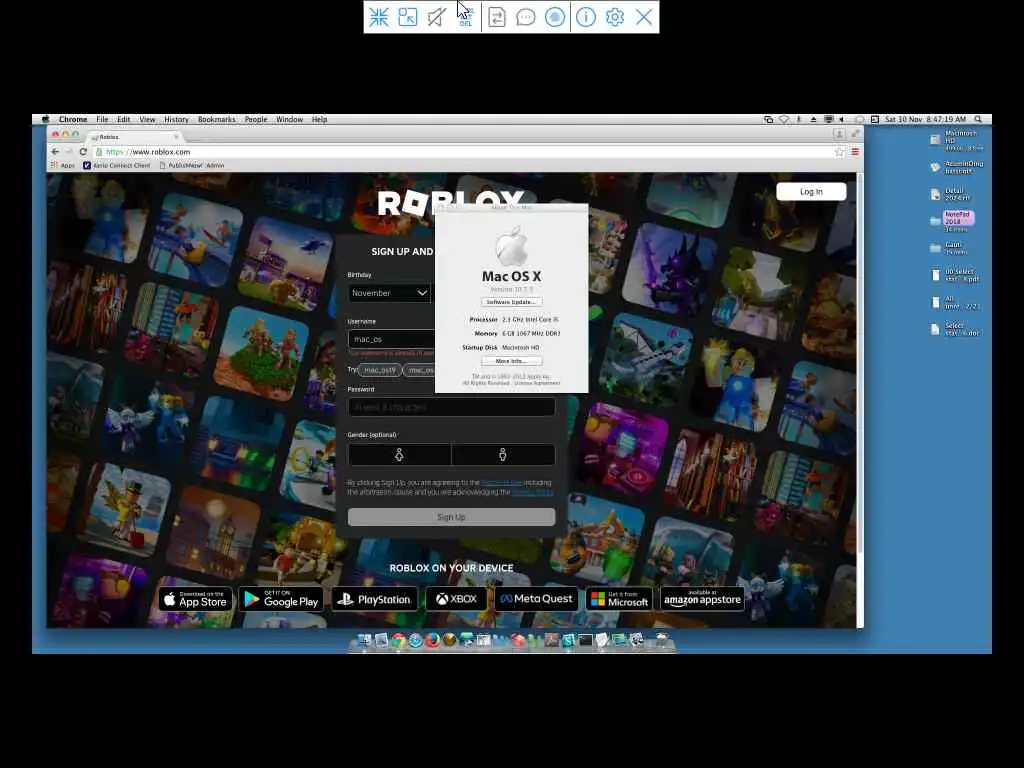Open the Apps bookmarks shortcut

click(x=63, y=165)
